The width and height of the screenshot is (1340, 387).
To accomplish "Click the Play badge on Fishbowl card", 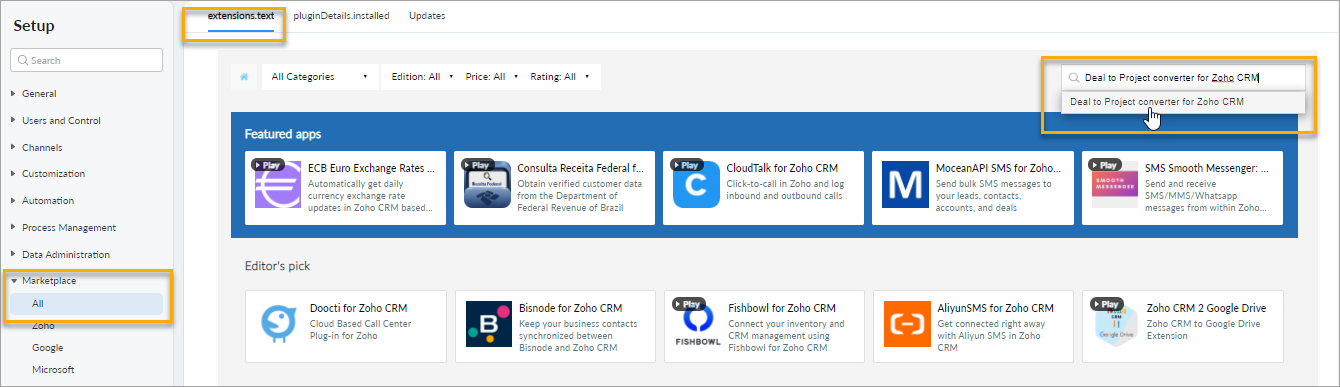I will click(688, 304).
